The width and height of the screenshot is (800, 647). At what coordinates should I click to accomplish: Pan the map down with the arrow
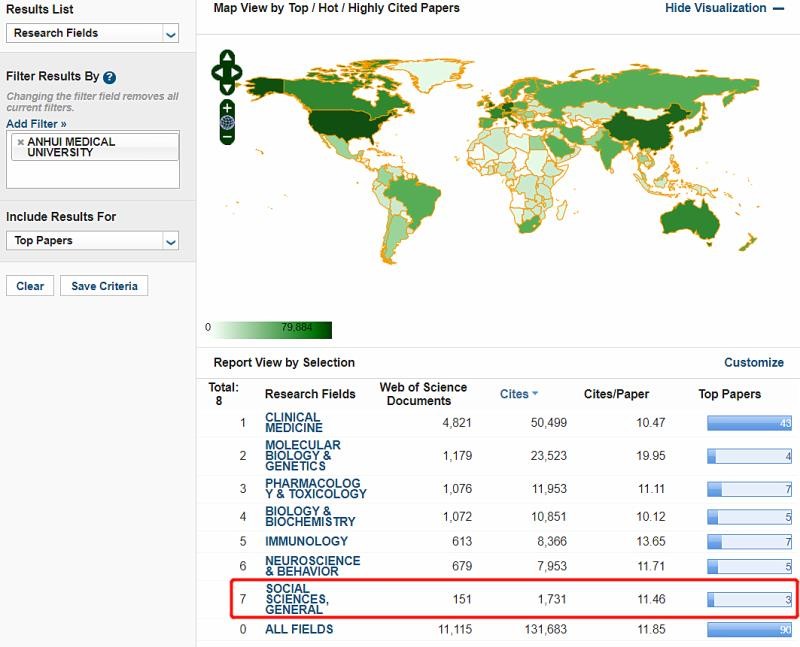click(x=227, y=87)
